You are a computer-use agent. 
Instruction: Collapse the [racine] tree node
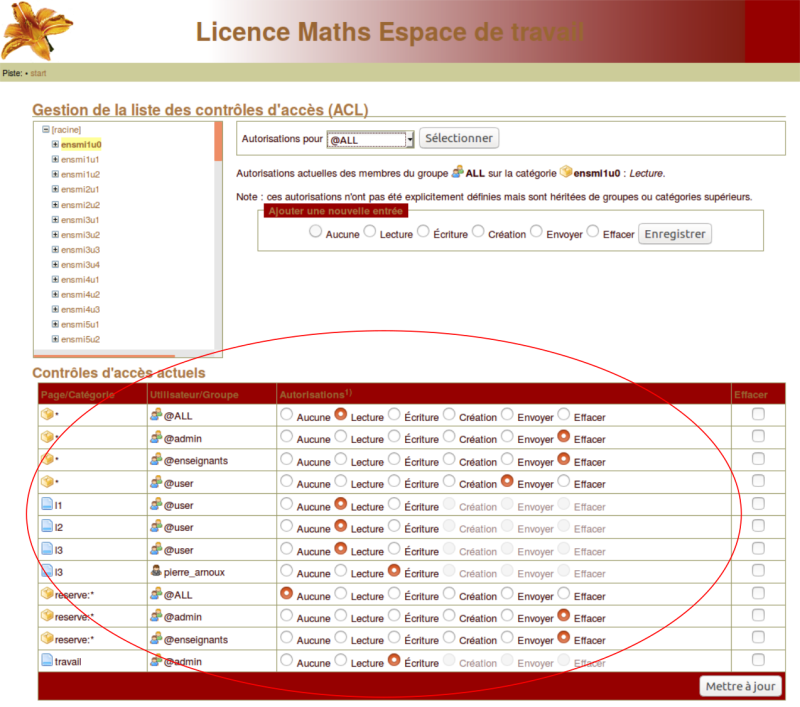[x=46, y=129]
